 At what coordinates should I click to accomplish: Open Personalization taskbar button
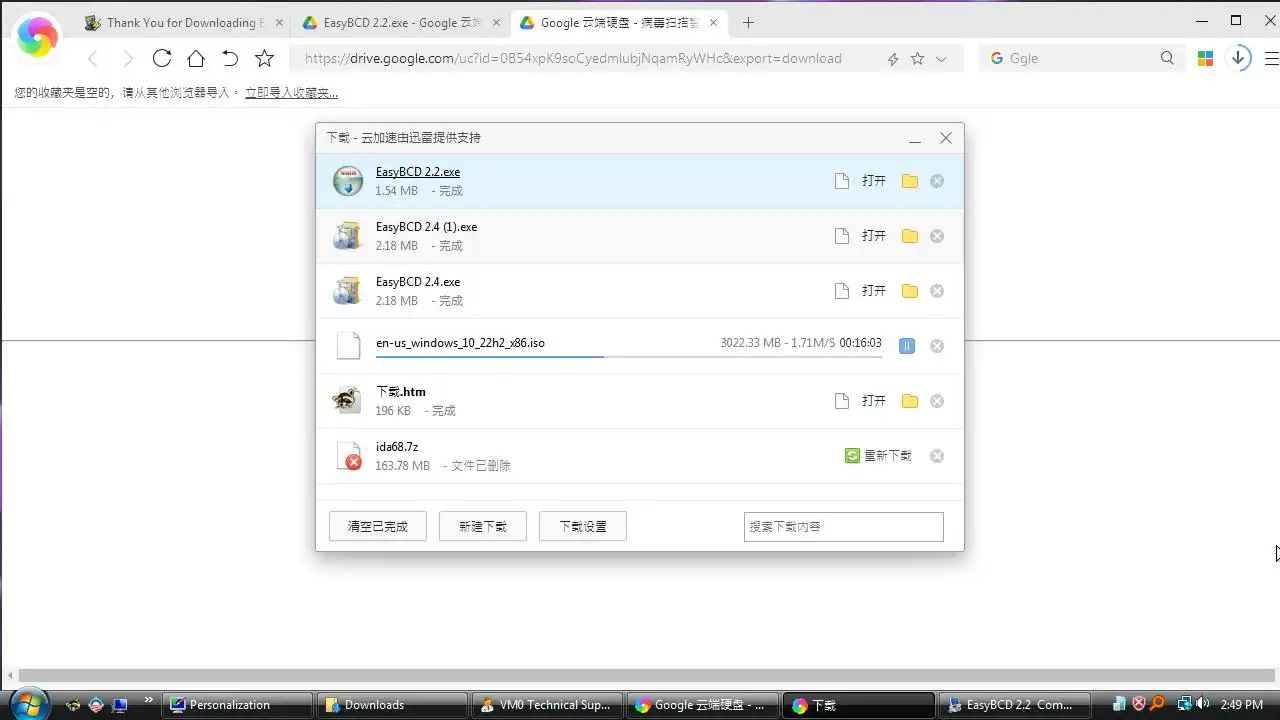coord(236,705)
